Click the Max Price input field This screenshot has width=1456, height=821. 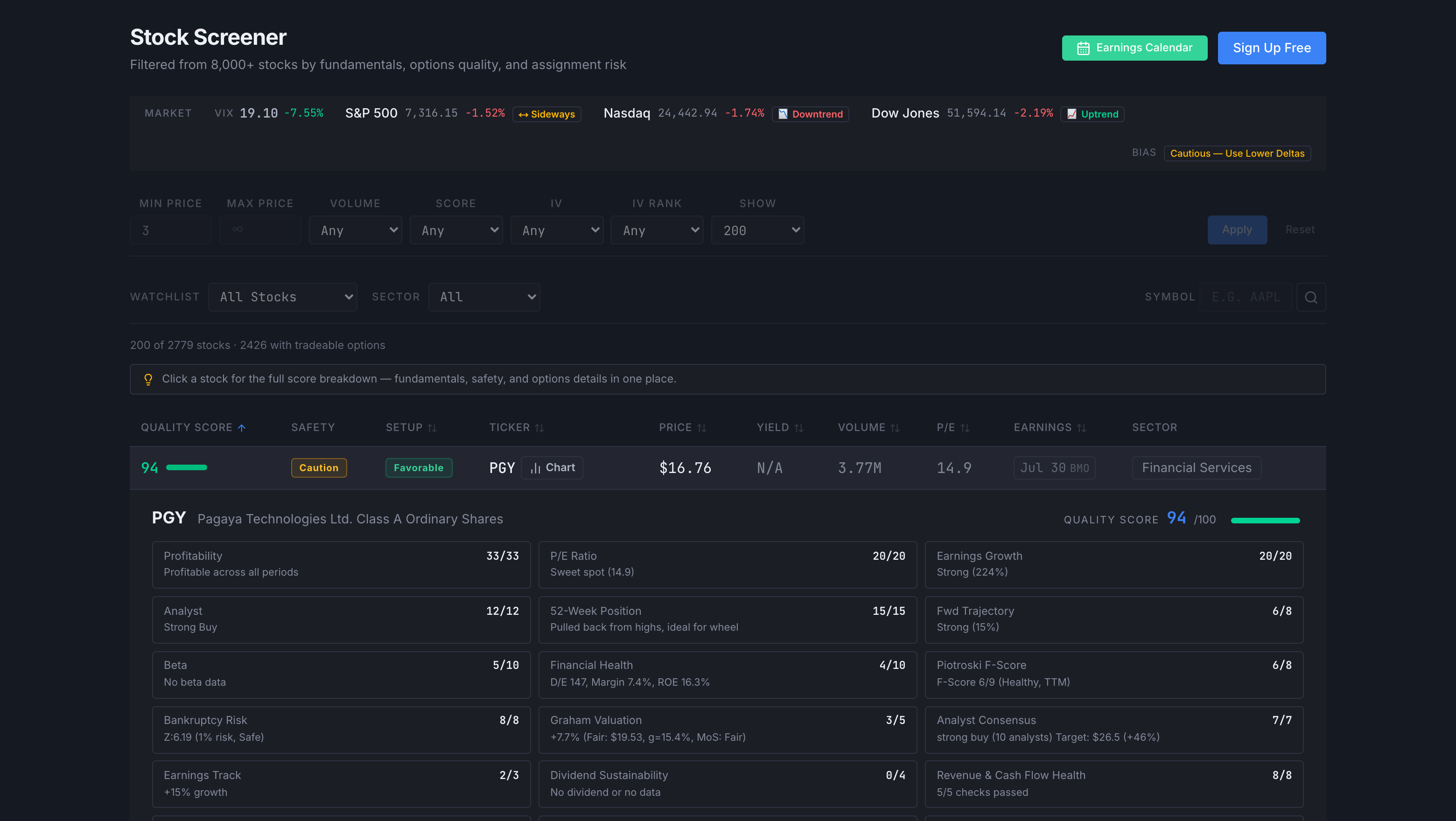point(260,230)
